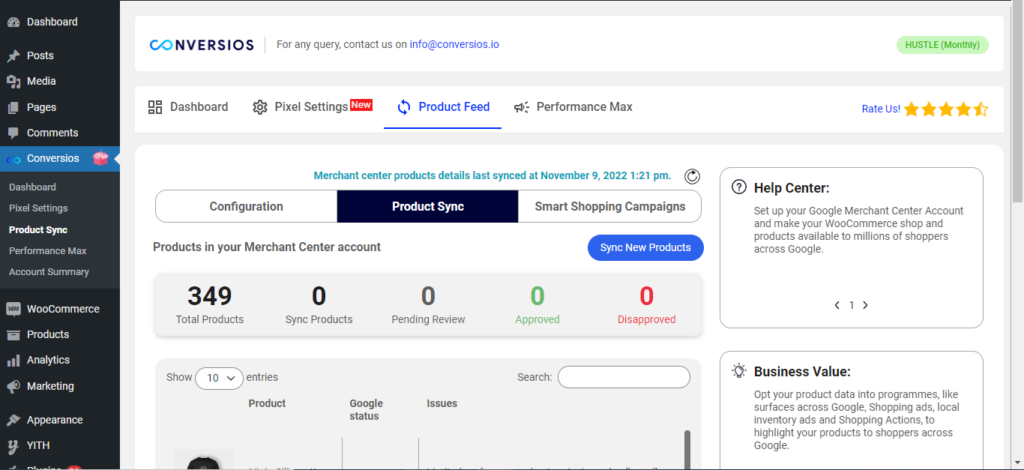The image size is (1024, 470).
Task: Click the Issues column header
Action: click(442, 403)
